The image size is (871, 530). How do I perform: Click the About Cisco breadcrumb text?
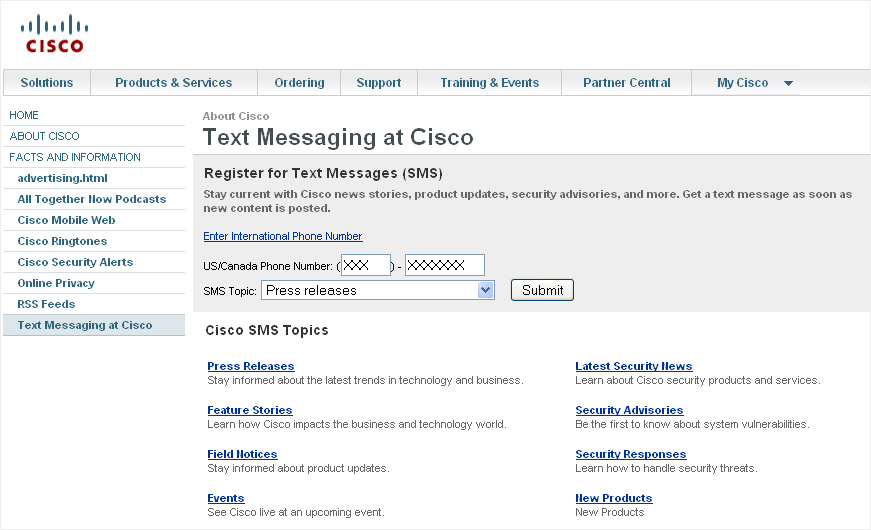pos(236,116)
